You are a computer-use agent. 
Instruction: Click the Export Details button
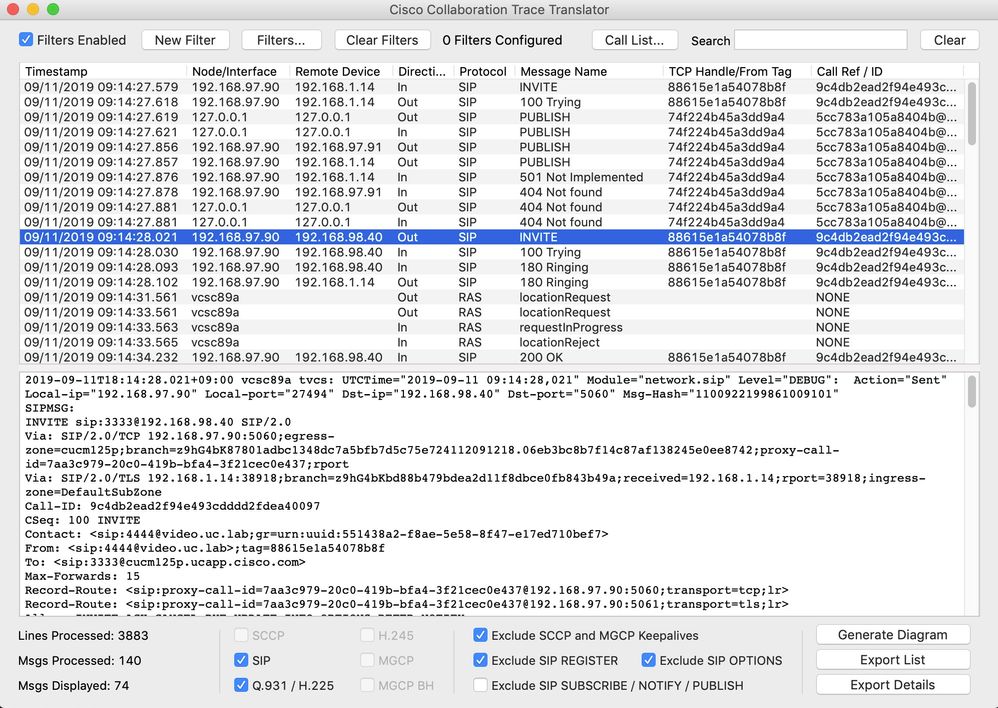pos(892,685)
